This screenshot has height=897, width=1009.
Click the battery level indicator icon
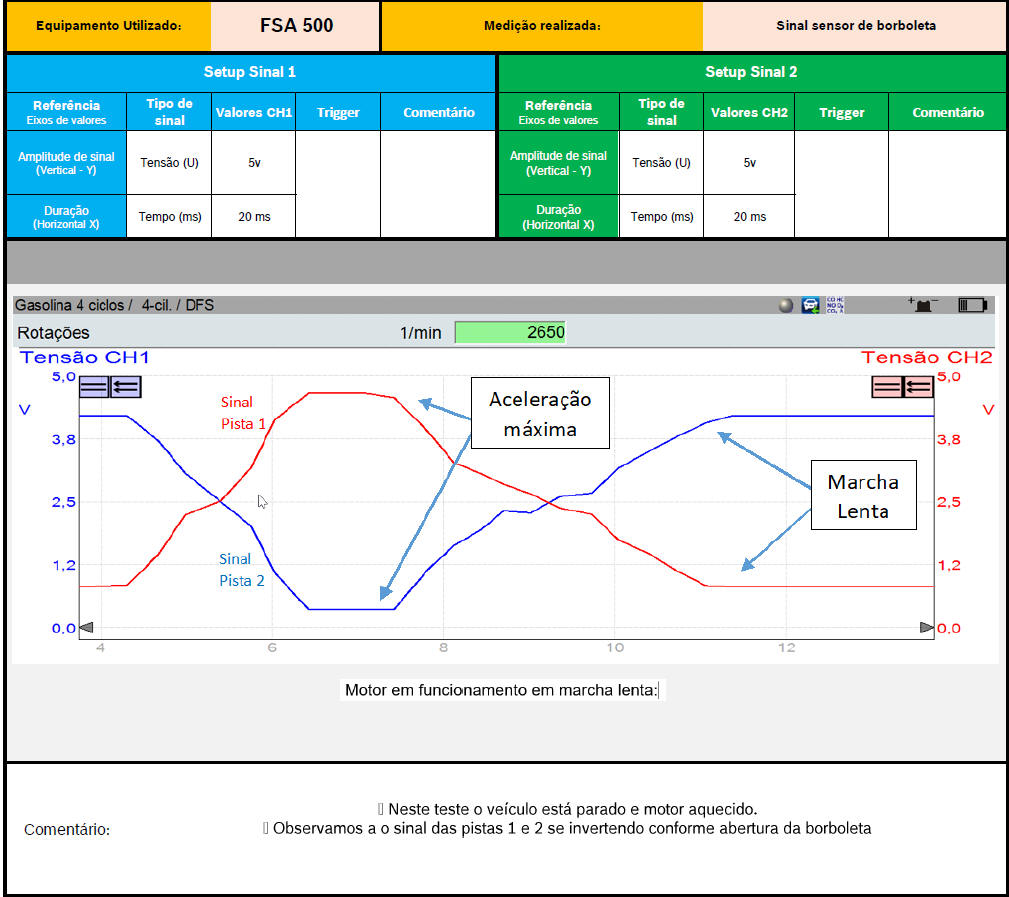point(972,305)
